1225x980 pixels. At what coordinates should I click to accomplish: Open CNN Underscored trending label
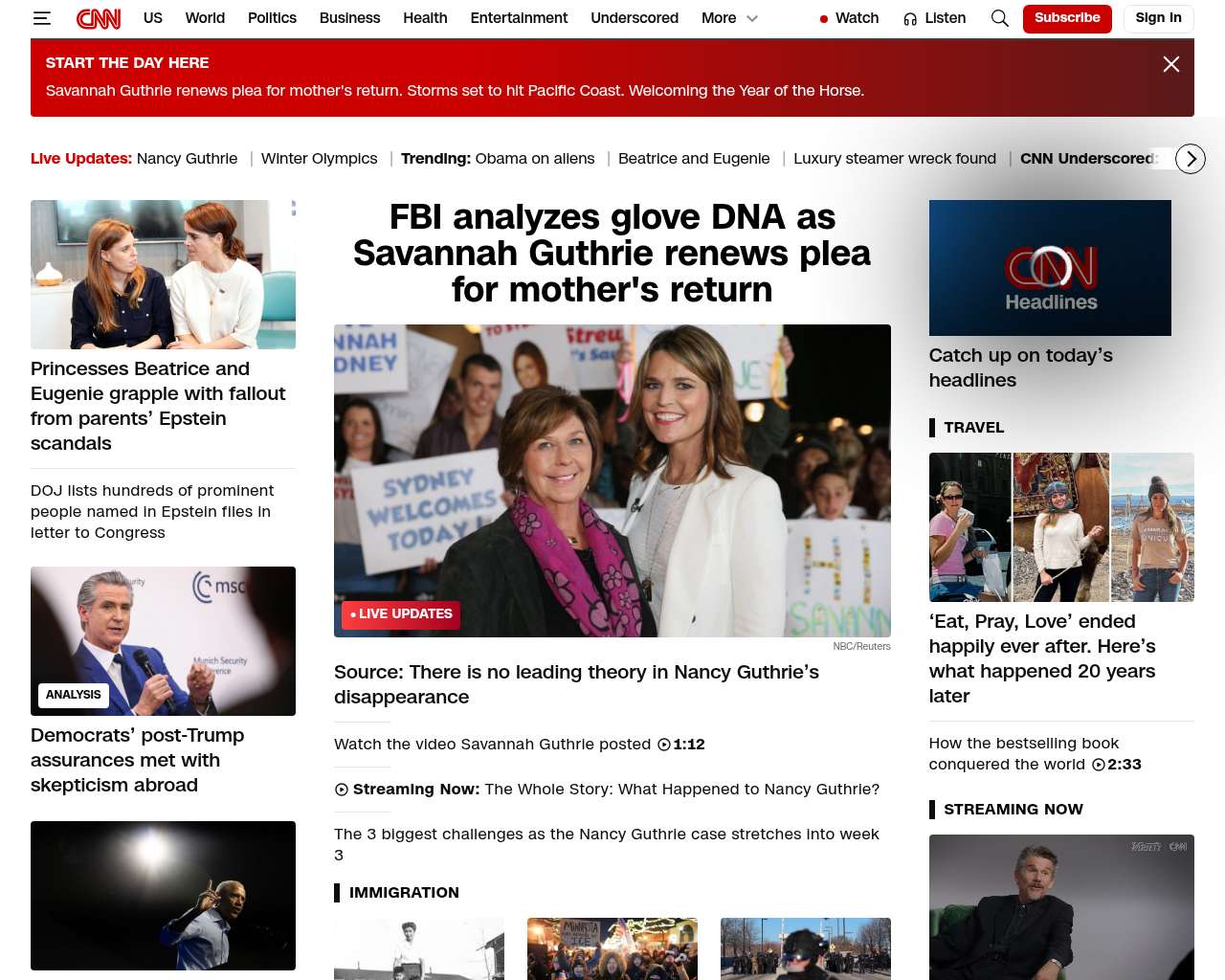point(1089,159)
